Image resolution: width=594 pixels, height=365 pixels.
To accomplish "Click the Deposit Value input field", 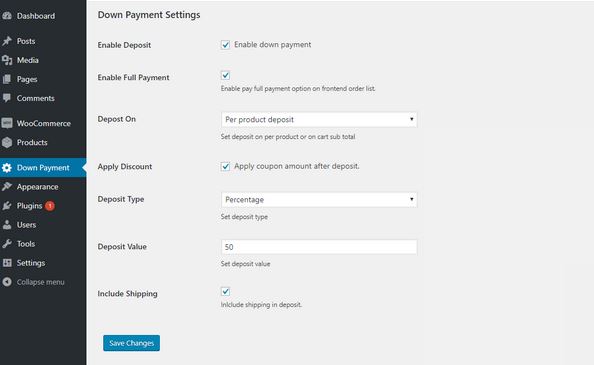I will click(x=319, y=247).
